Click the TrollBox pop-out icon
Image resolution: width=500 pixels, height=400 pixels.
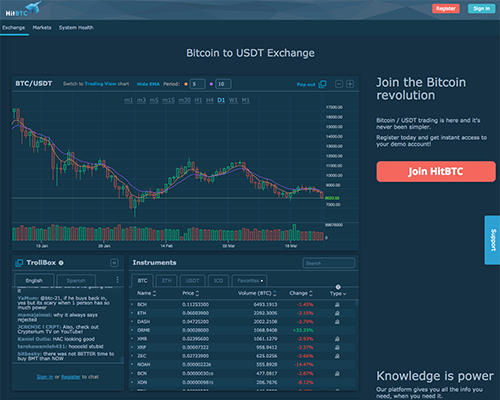pos(19,263)
